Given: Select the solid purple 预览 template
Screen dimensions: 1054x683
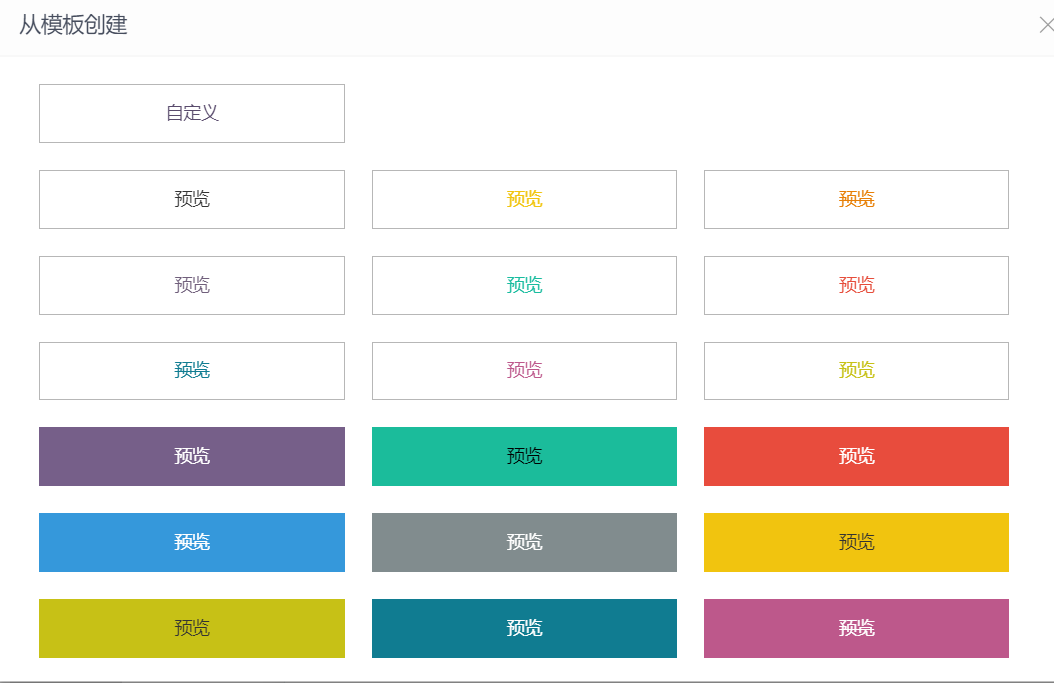Looking at the screenshot, I should coord(192,456).
